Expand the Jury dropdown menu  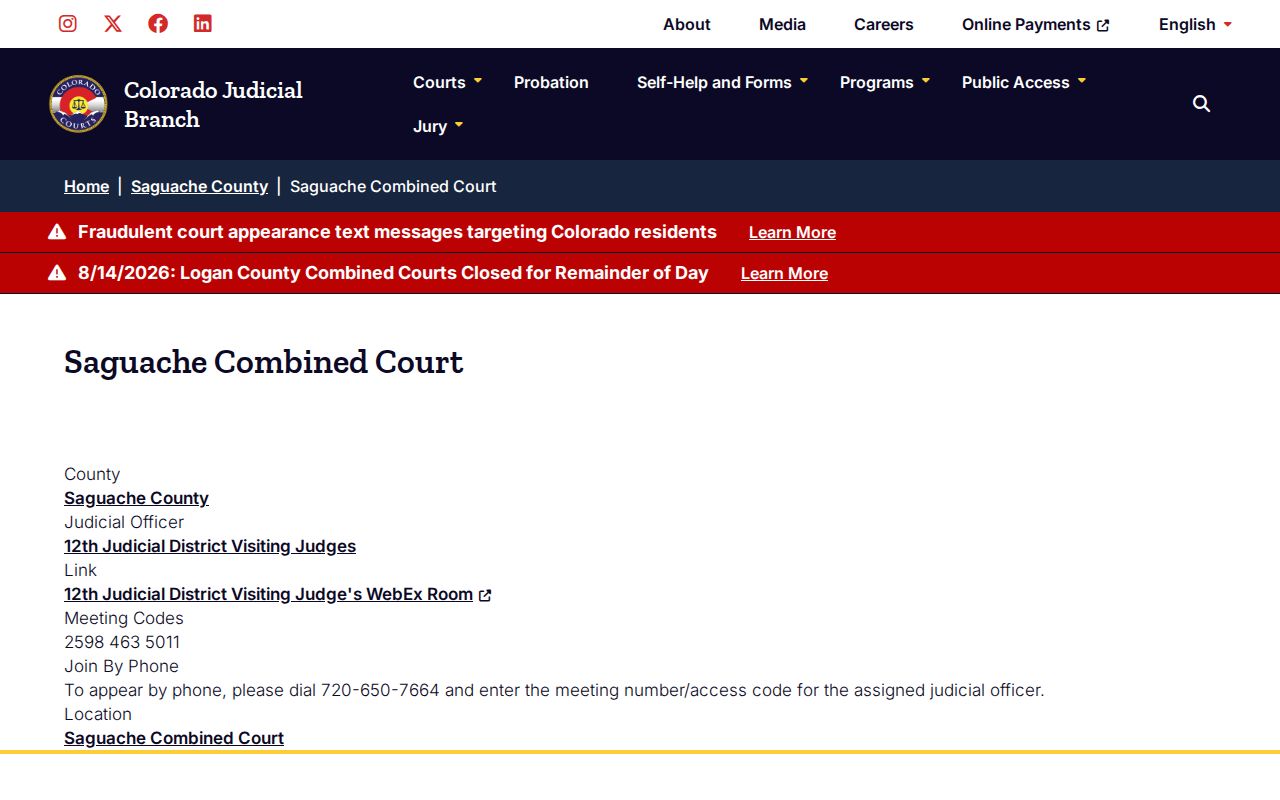click(x=438, y=126)
